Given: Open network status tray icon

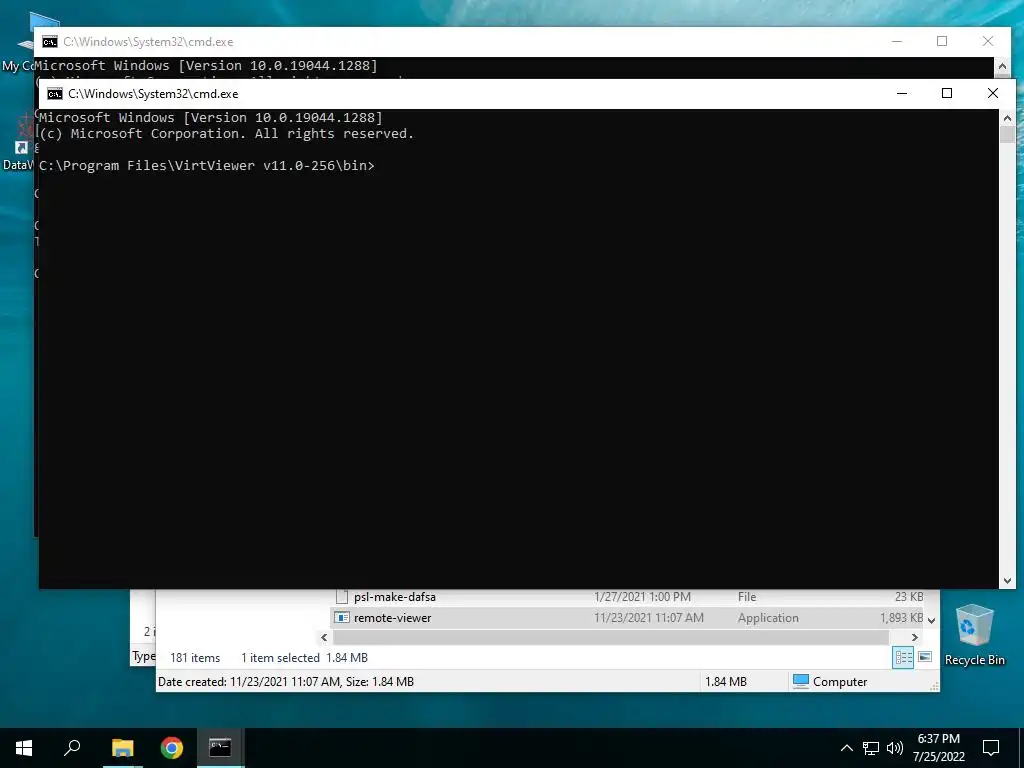Looking at the screenshot, I should tap(871, 748).
